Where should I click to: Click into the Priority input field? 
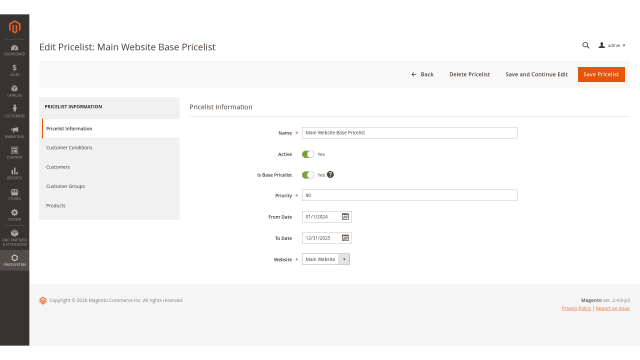410,195
